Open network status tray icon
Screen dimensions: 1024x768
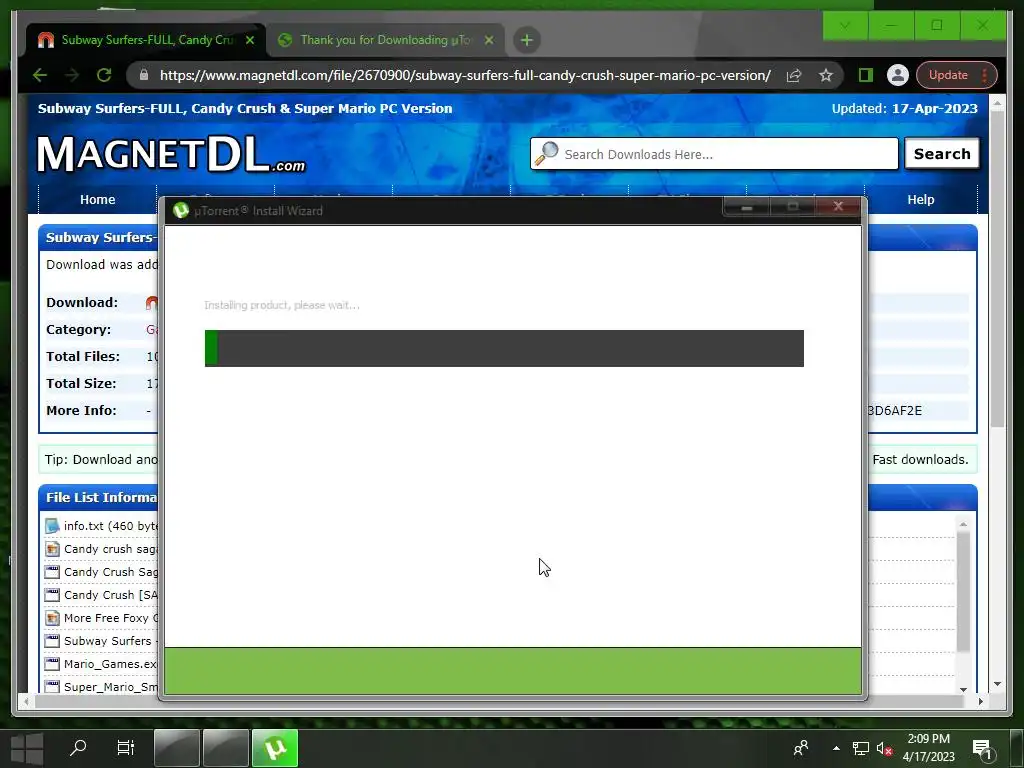pyautogui.click(x=861, y=748)
